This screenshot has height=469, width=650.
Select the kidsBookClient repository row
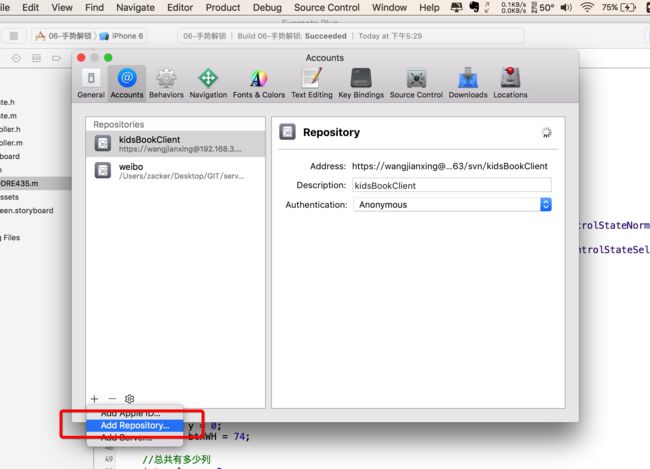[175, 144]
